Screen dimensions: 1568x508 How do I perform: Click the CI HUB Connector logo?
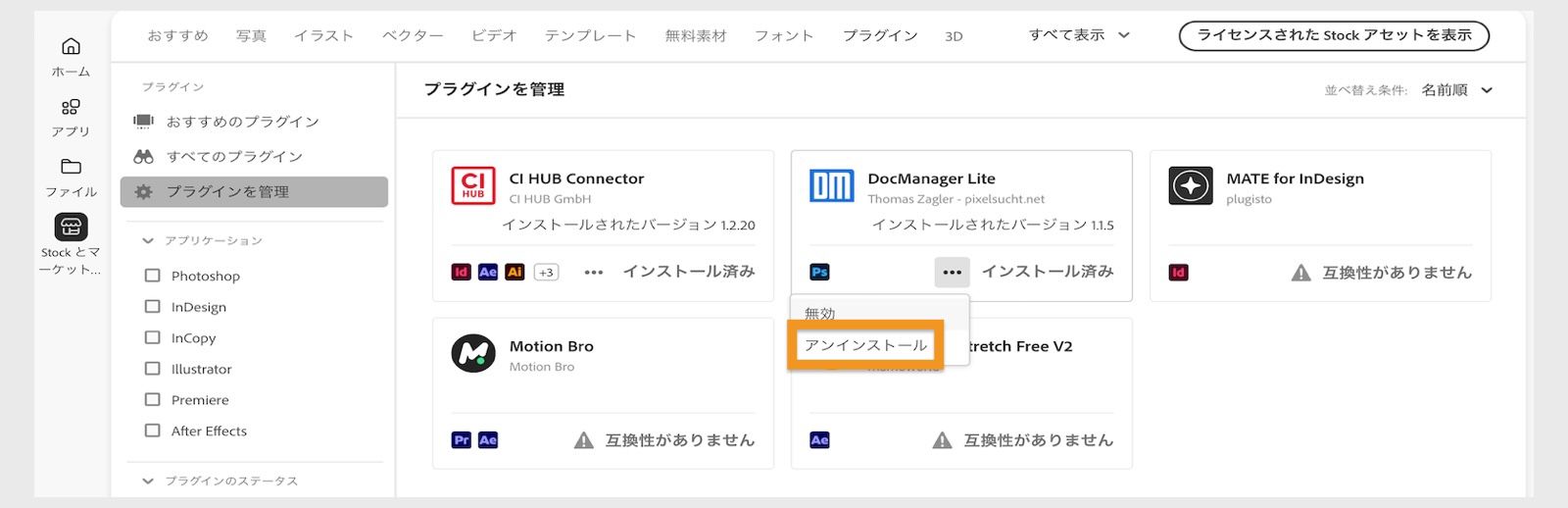473,185
